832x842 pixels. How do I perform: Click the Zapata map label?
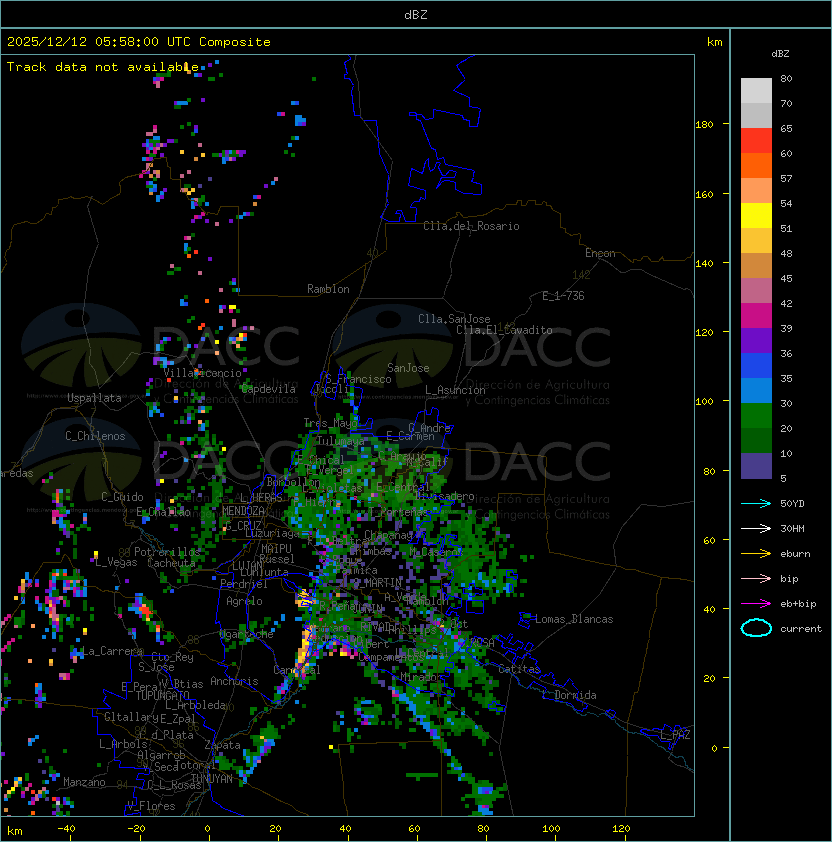point(222,745)
